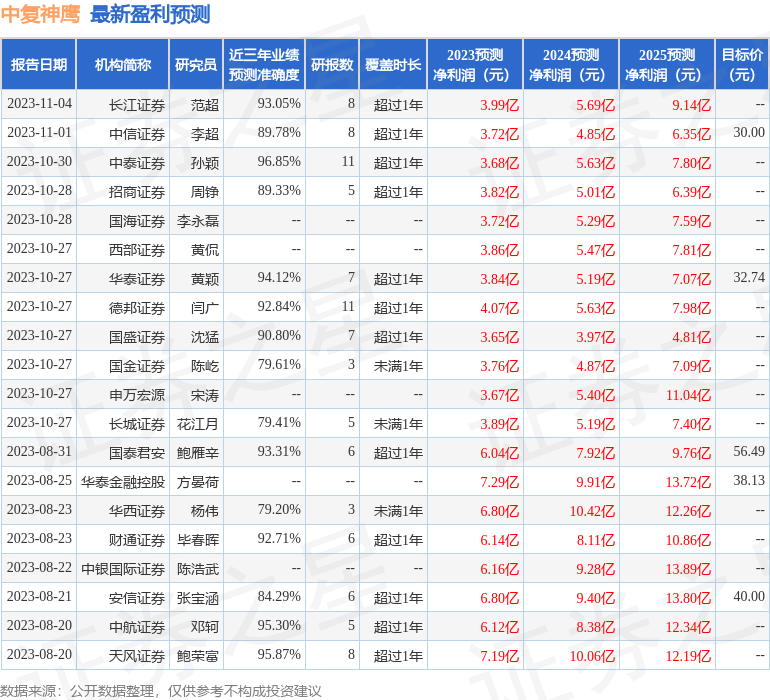
Task: Click target price 40.00
Action: [x=749, y=596]
